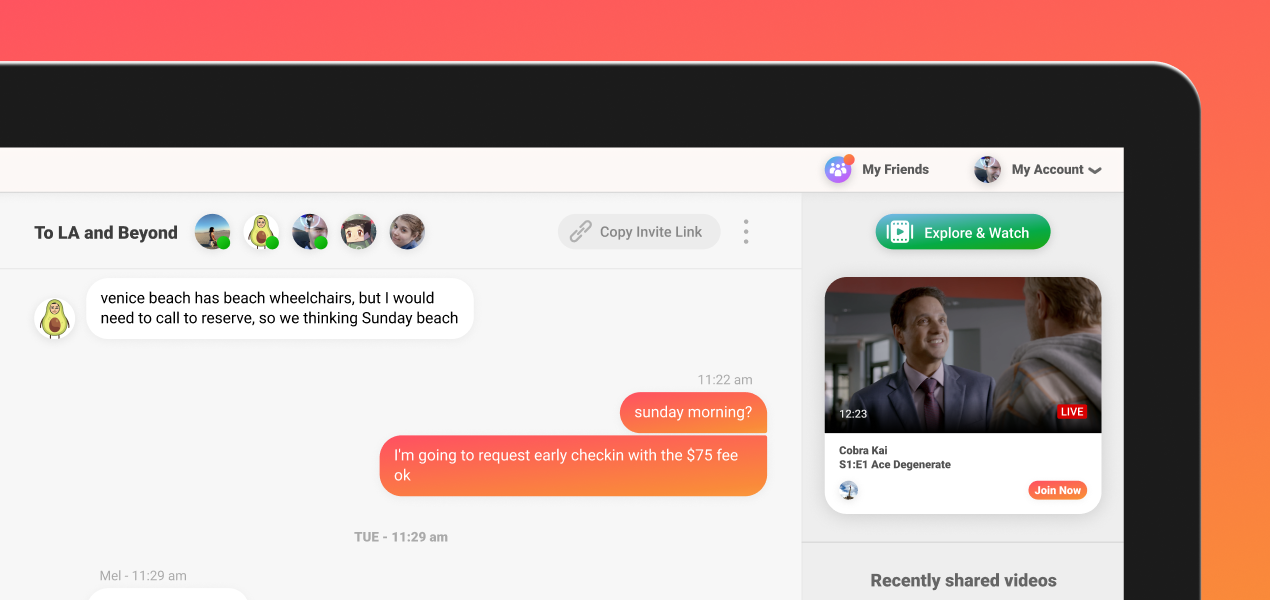Click the avocado avatar in the chat header
1270x600 pixels.
[x=261, y=232]
